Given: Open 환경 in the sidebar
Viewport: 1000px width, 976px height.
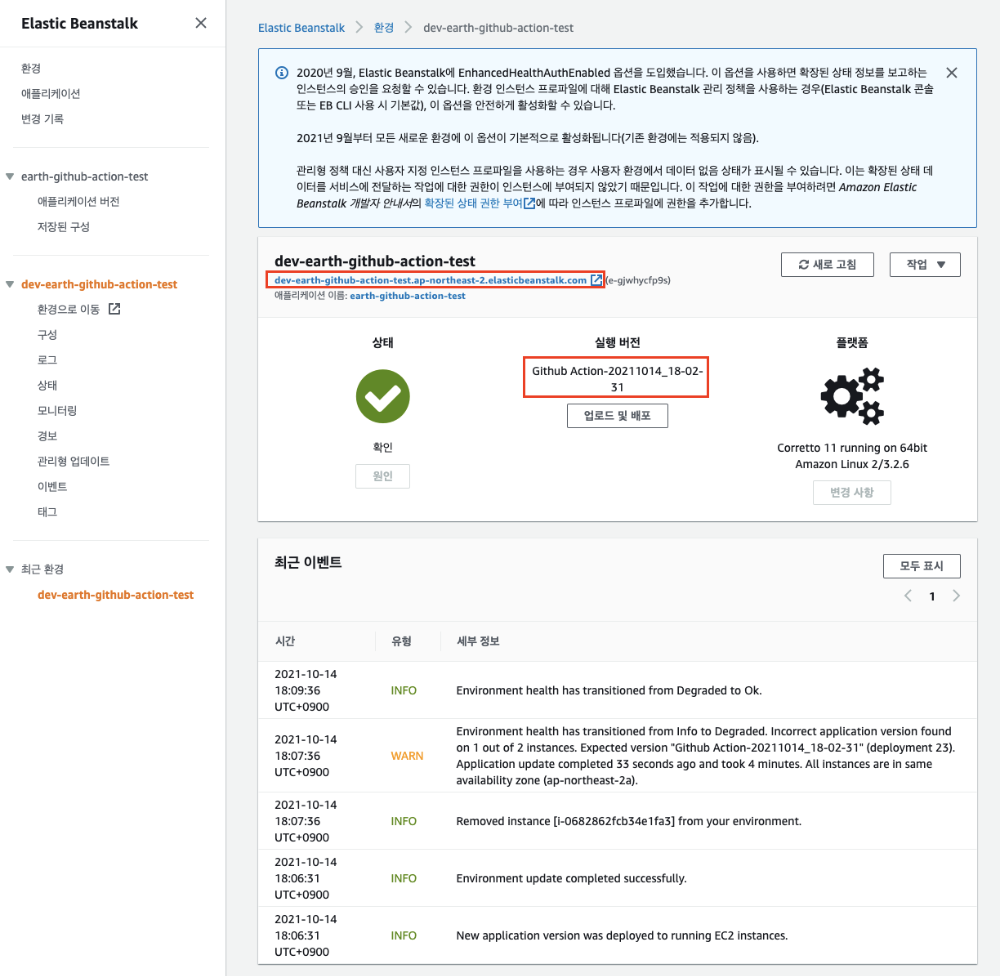Looking at the screenshot, I should pyautogui.click(x=31, y=68).
